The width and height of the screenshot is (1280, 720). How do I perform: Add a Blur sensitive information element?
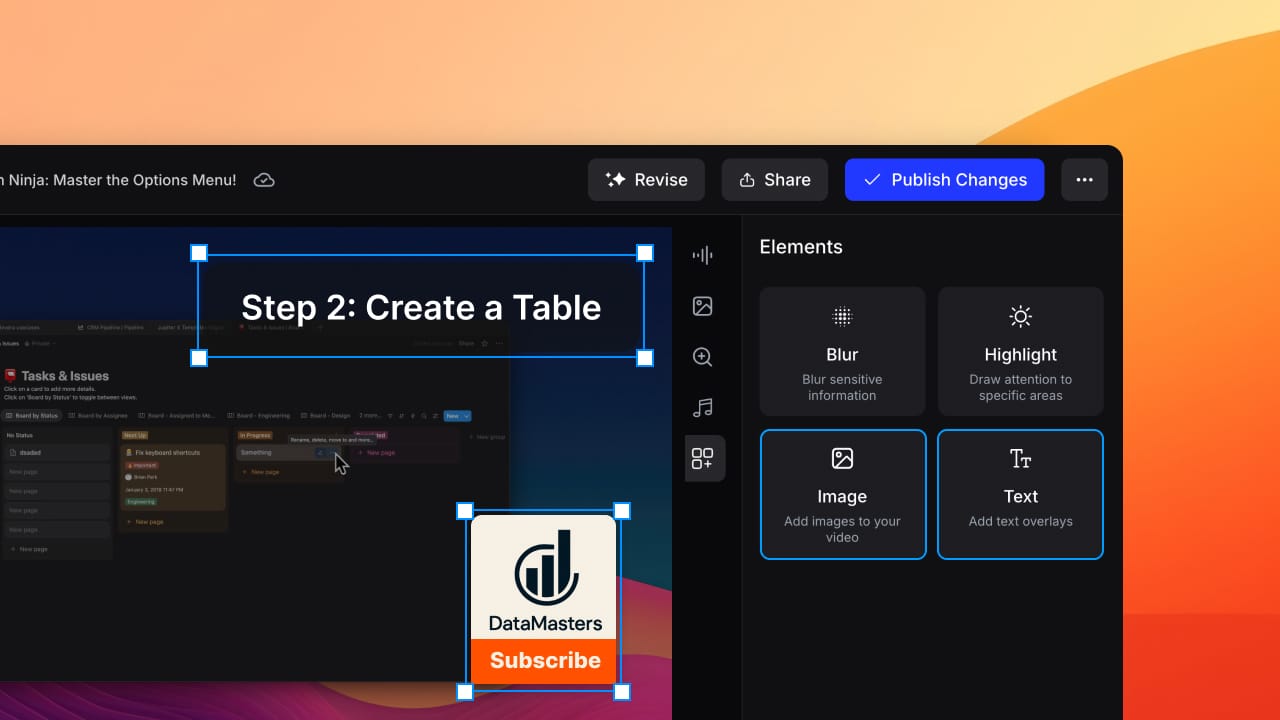(842, 351)
